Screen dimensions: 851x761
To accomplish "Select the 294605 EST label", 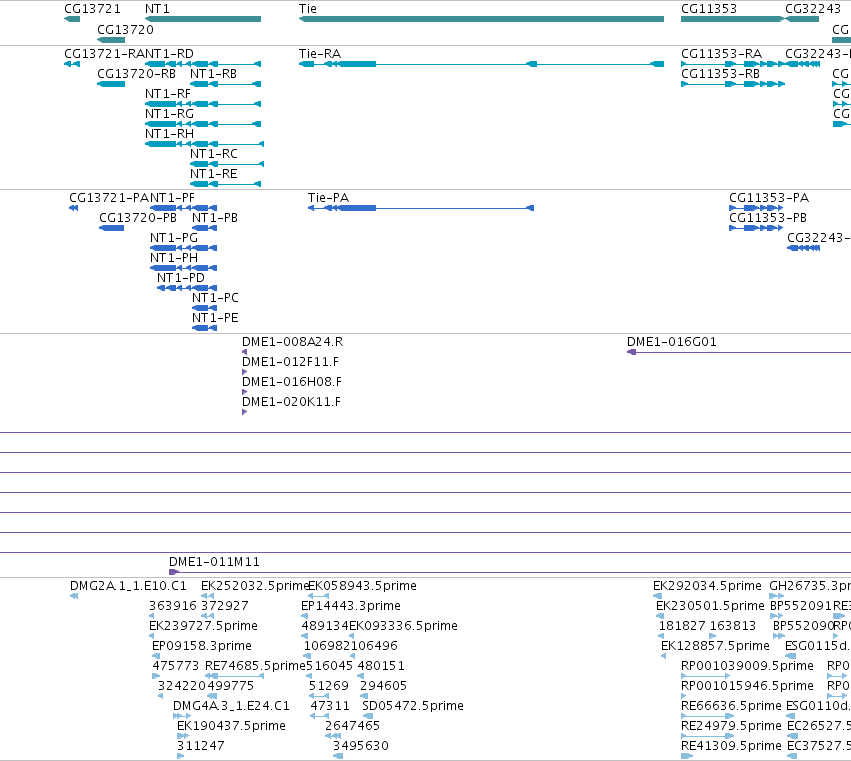I will (x=383, y=686).
